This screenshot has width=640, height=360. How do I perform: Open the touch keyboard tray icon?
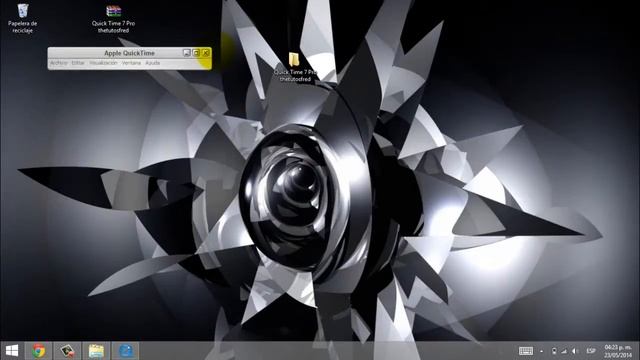(x=526, y=351)
